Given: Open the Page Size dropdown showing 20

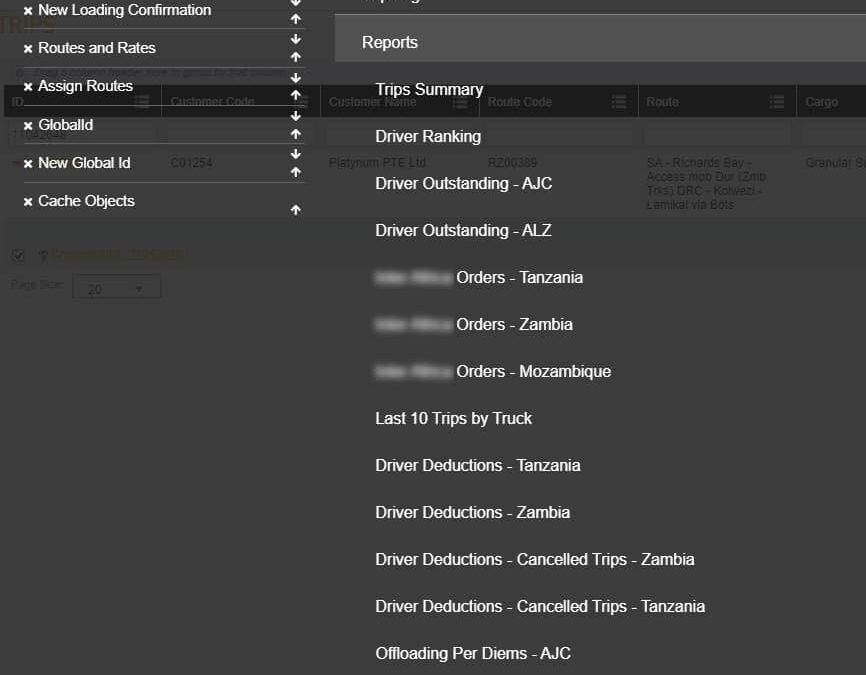Looking at the screenshot, I should [x=117, y=288].
